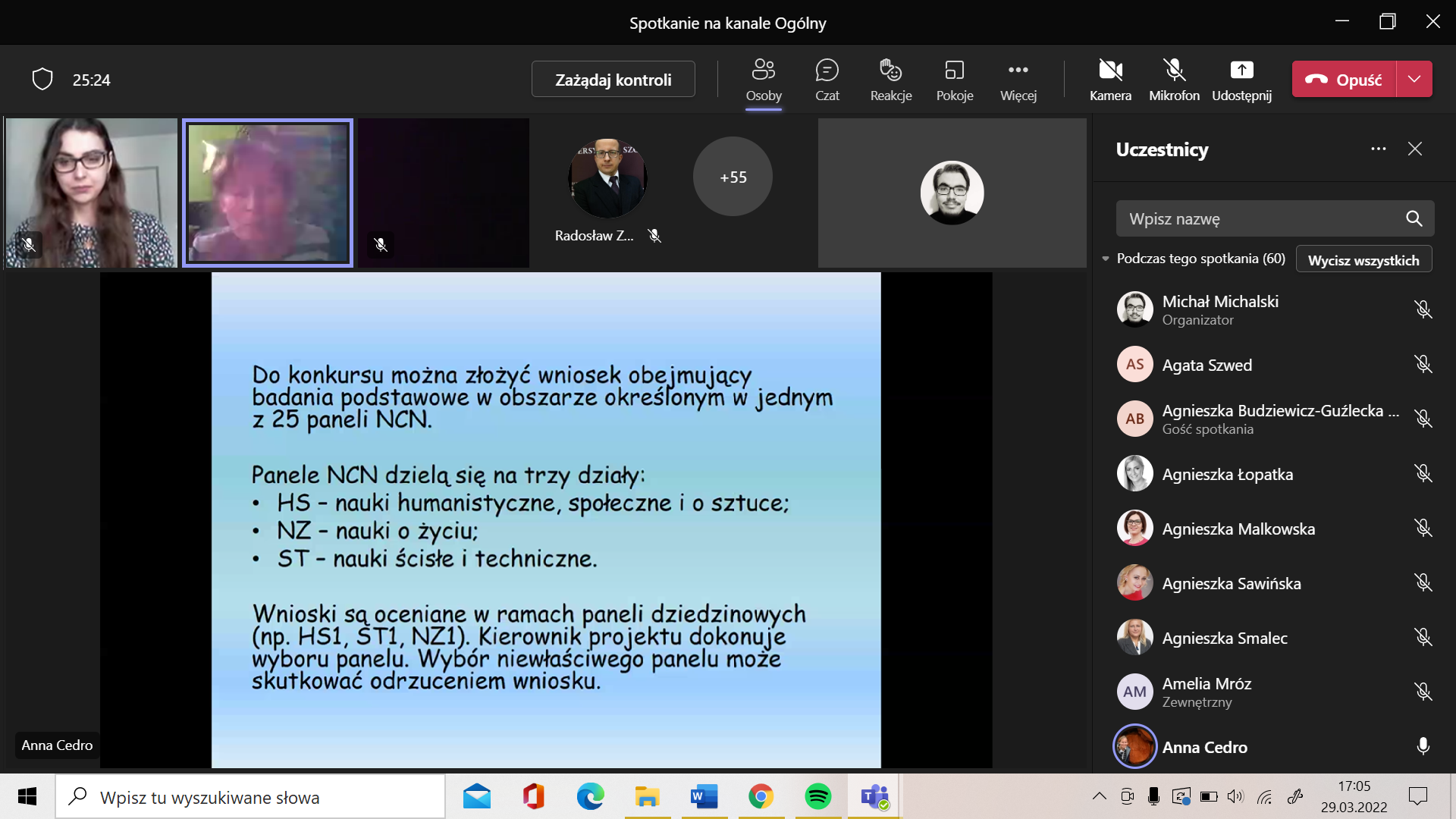Click the Zażądaj kontroli button
The image size is (1456, 819).
click(613, 79)
